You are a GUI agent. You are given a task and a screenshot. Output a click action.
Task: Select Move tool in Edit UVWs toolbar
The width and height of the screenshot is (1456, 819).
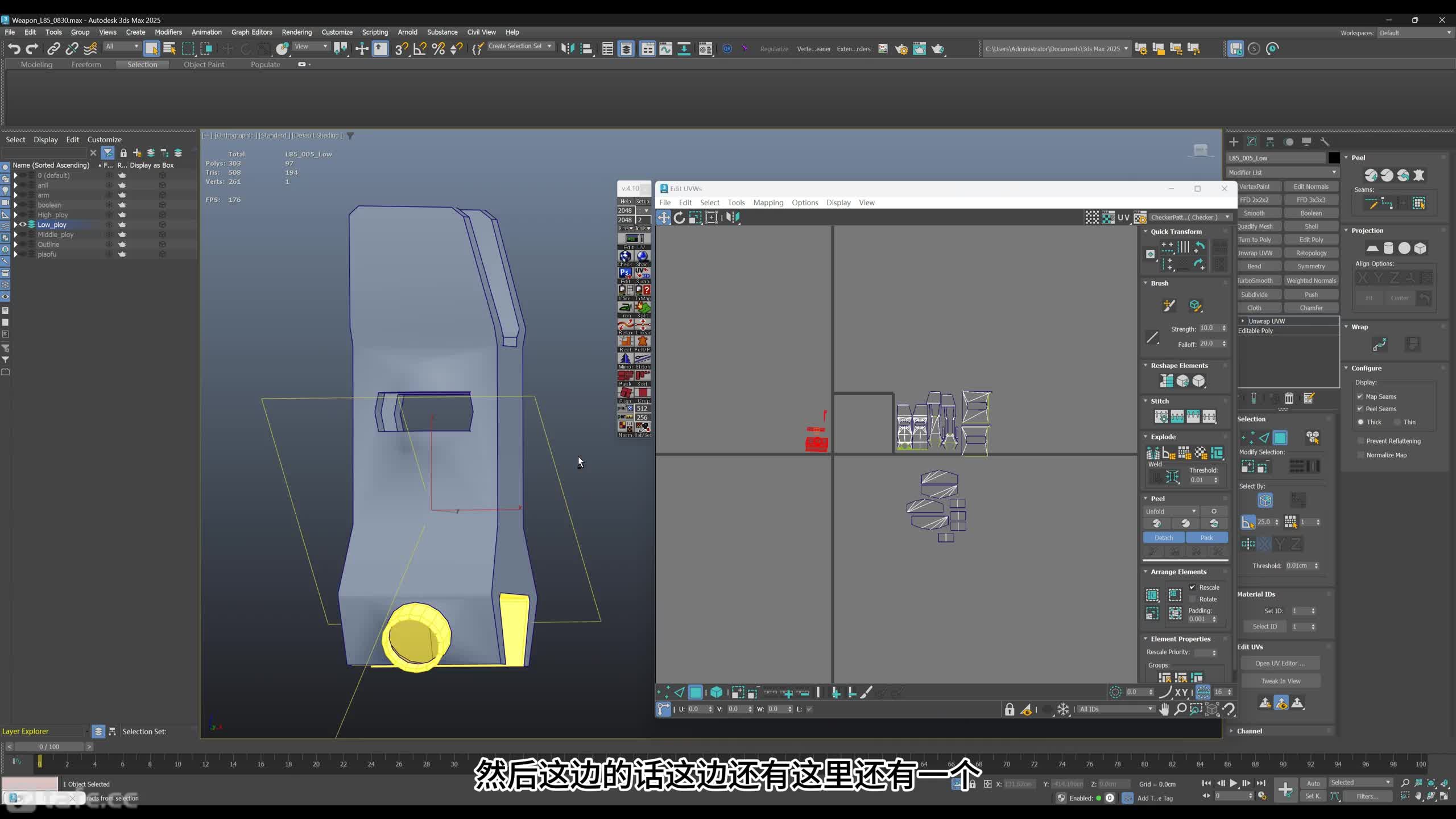(x=664, y=217)
